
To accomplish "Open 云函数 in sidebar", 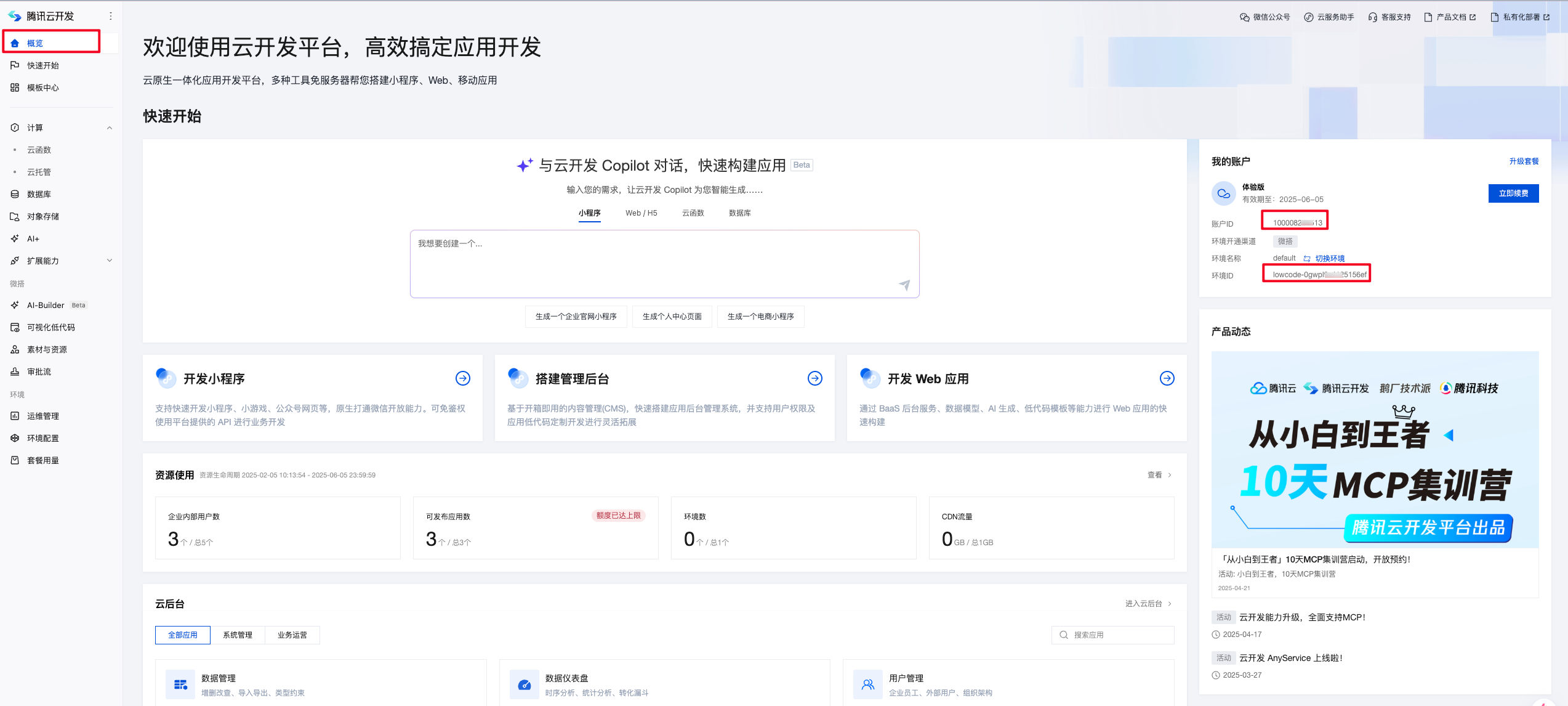I will [39, 150].
